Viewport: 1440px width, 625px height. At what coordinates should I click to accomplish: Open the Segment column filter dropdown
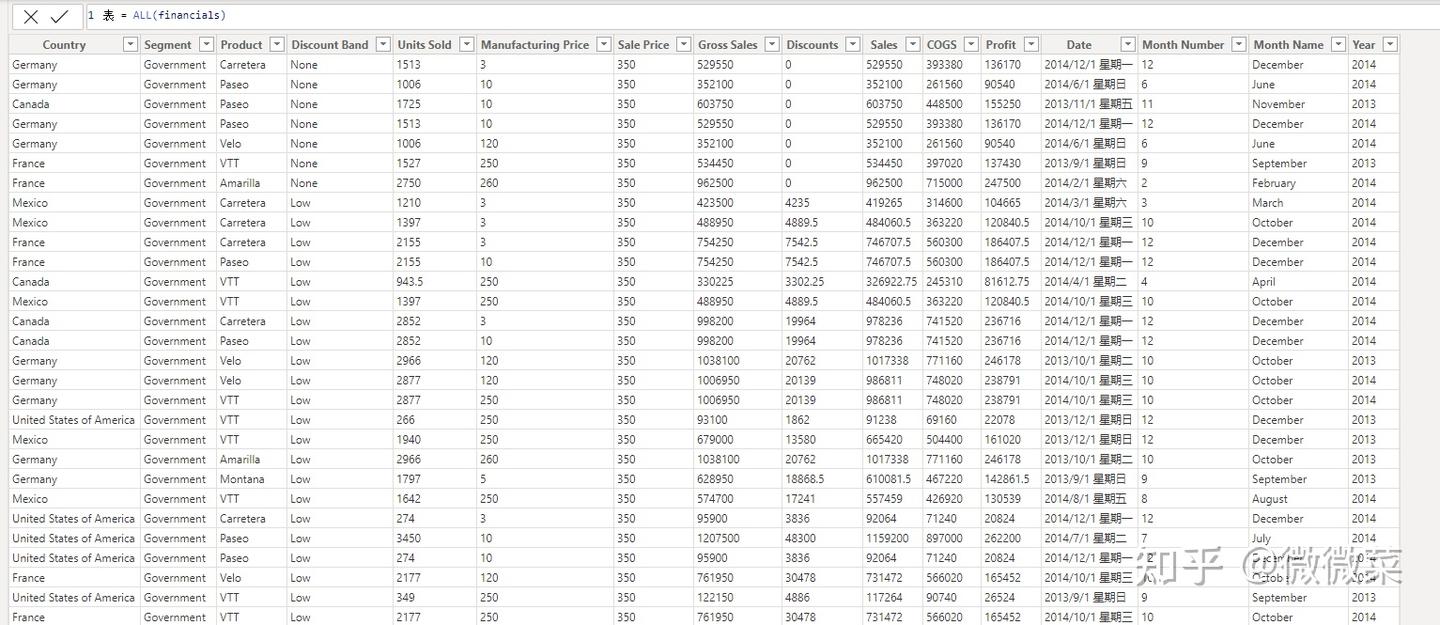[x=206, y=44]
